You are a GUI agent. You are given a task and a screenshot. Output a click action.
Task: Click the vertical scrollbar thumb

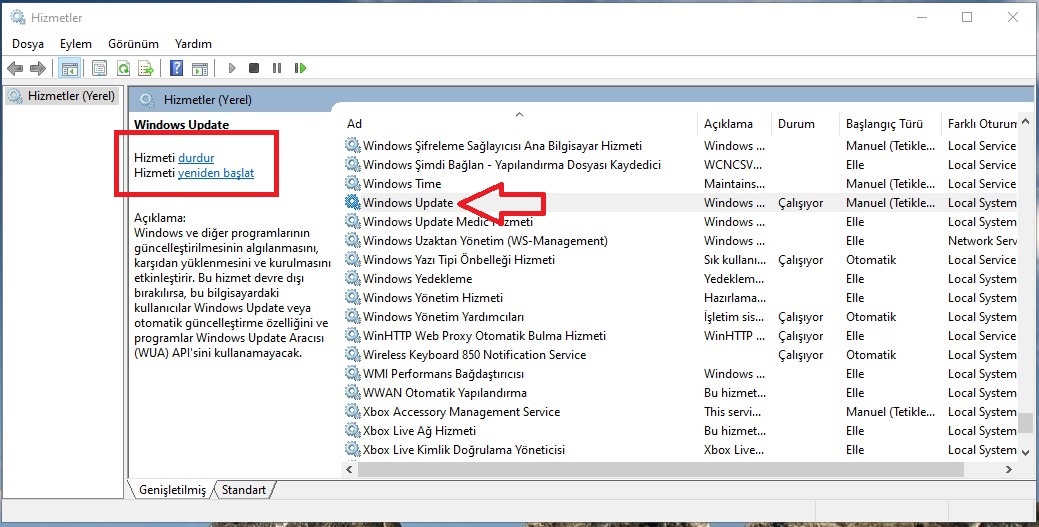[1026, 422]
